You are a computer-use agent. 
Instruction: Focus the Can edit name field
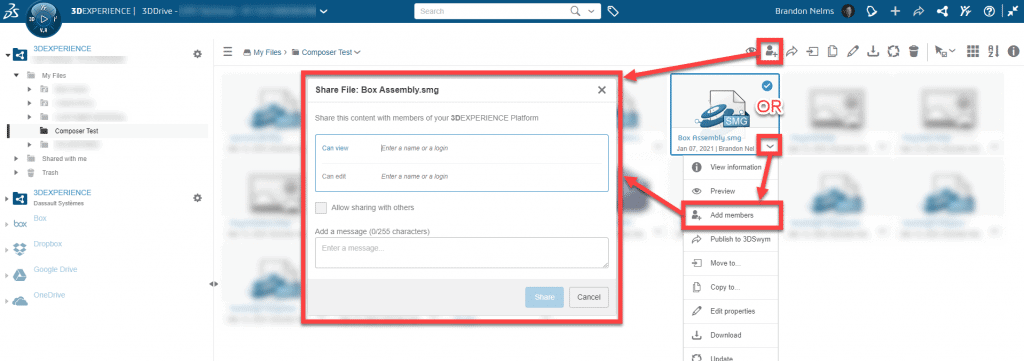pyautogui.click(x=491, y=176)
